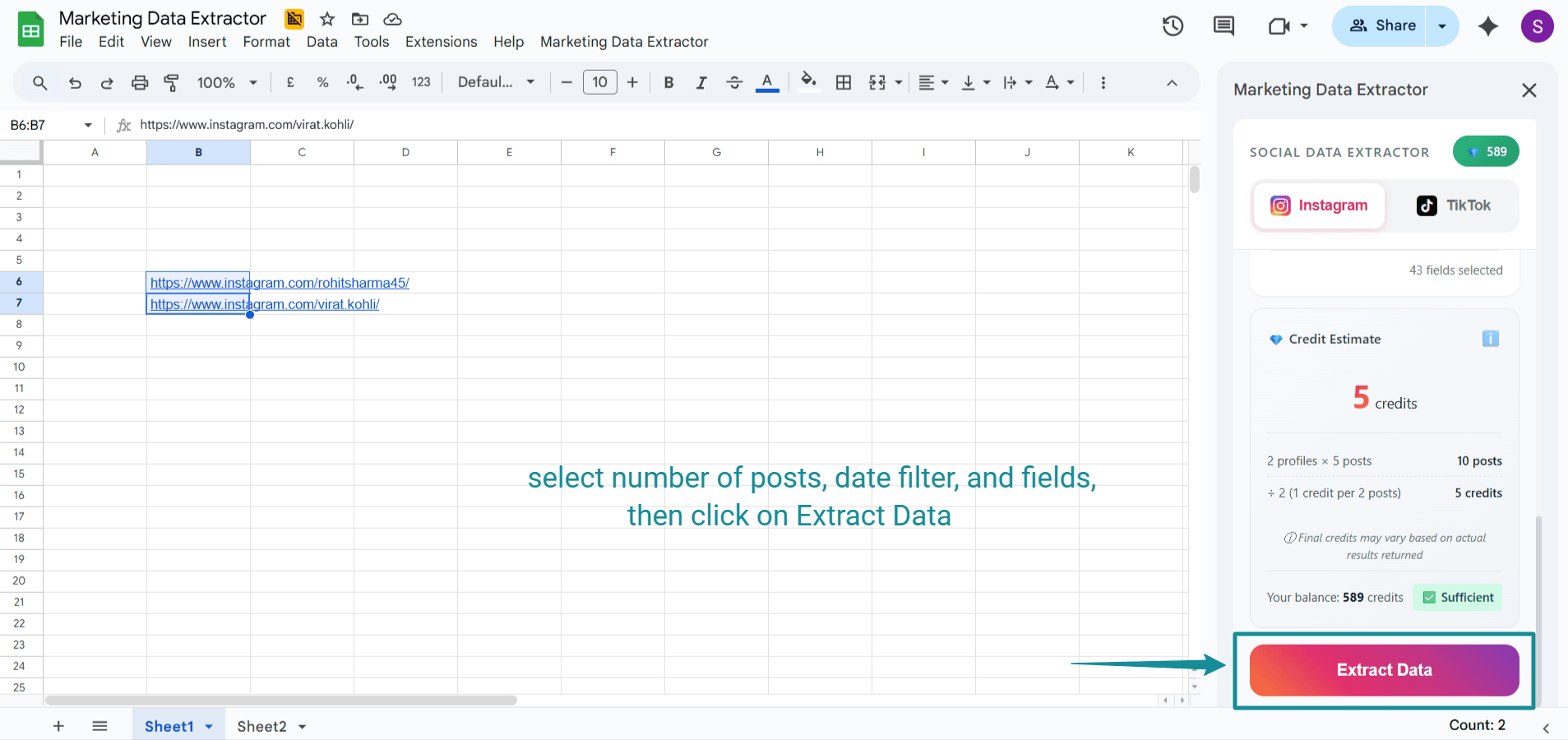Viewport: 1568px width, 740px height.
Task: Expand the zoom 100% dropdown
Action: 227,82
